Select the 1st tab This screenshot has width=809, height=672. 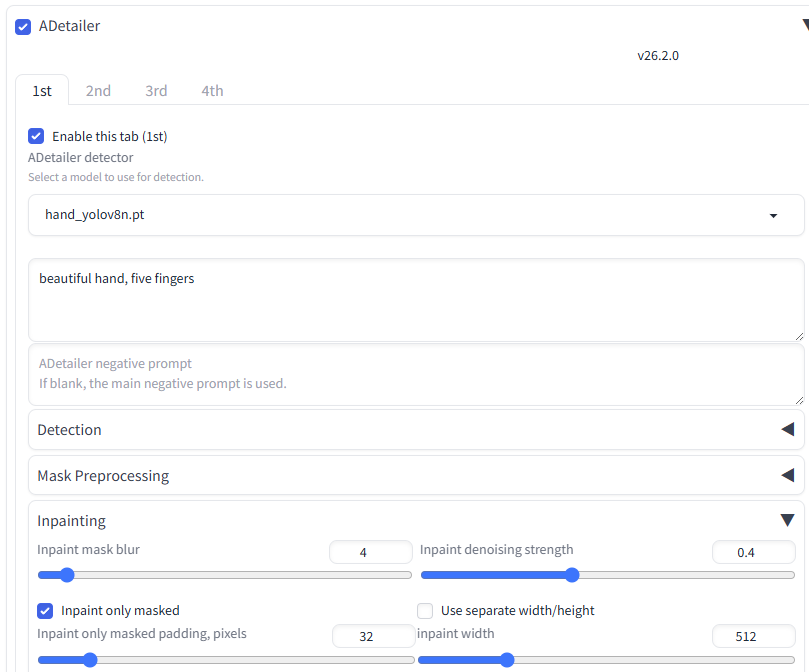[42, 91]
